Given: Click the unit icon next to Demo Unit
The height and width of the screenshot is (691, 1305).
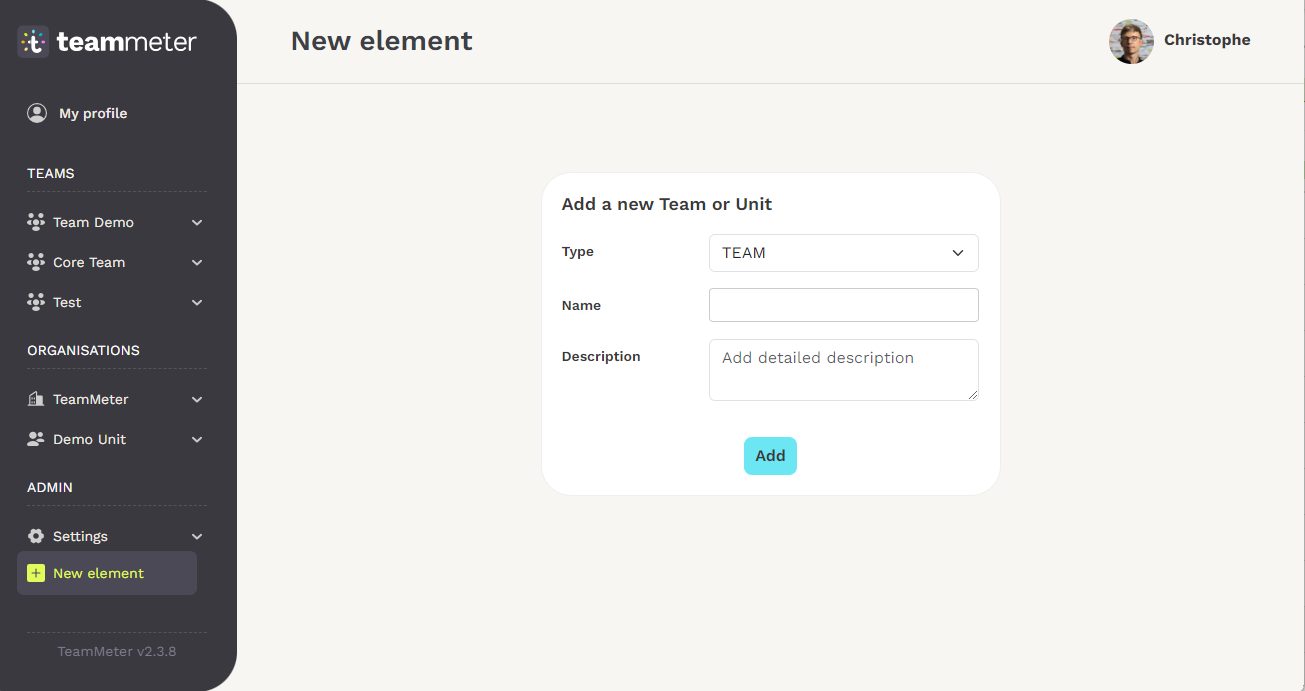Looking at the screenshot, I should (x=36, y=439).
